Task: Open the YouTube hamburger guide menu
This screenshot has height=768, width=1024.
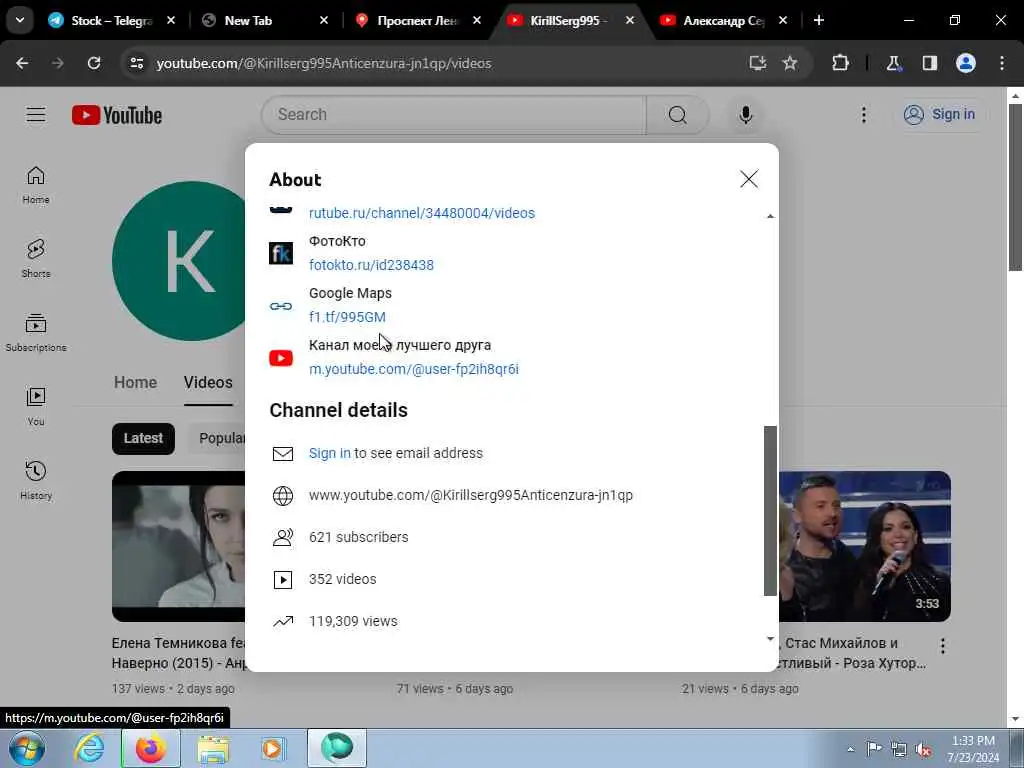Action: (x=36, y=115)
